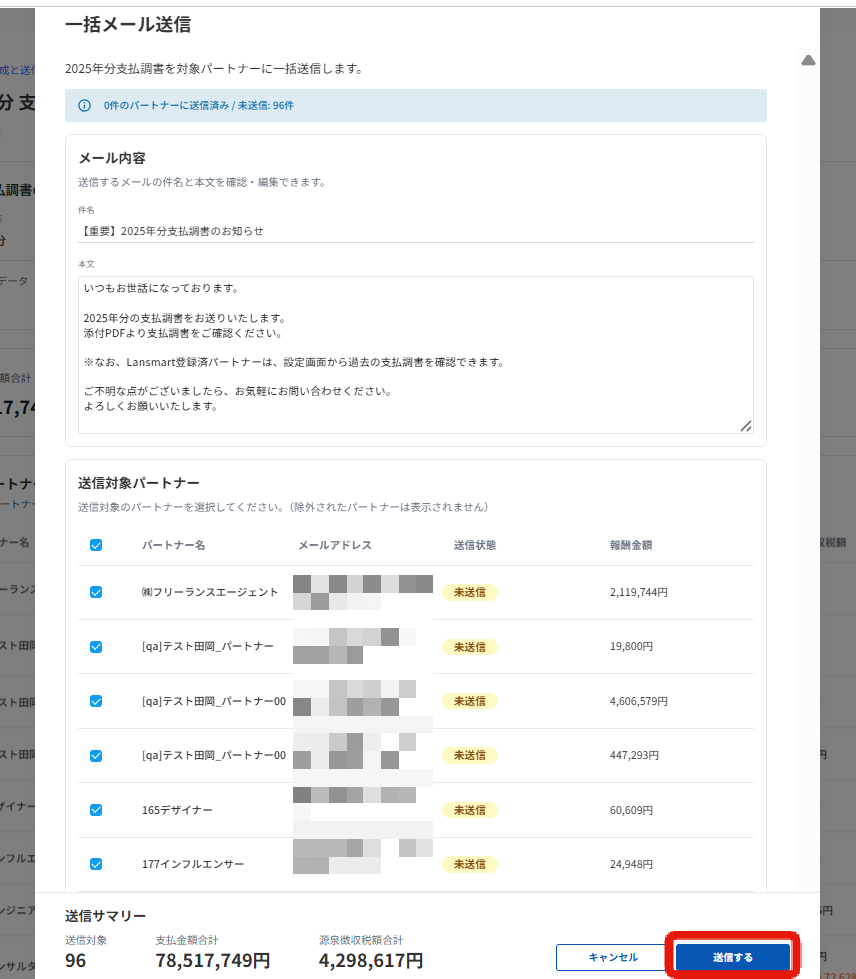The height and width of the screenshot is (979, 856).
Task: Click 未送信 badge for ㈱フリーランスエージェント
Action: pyautogui.click(x=470, y=592)
